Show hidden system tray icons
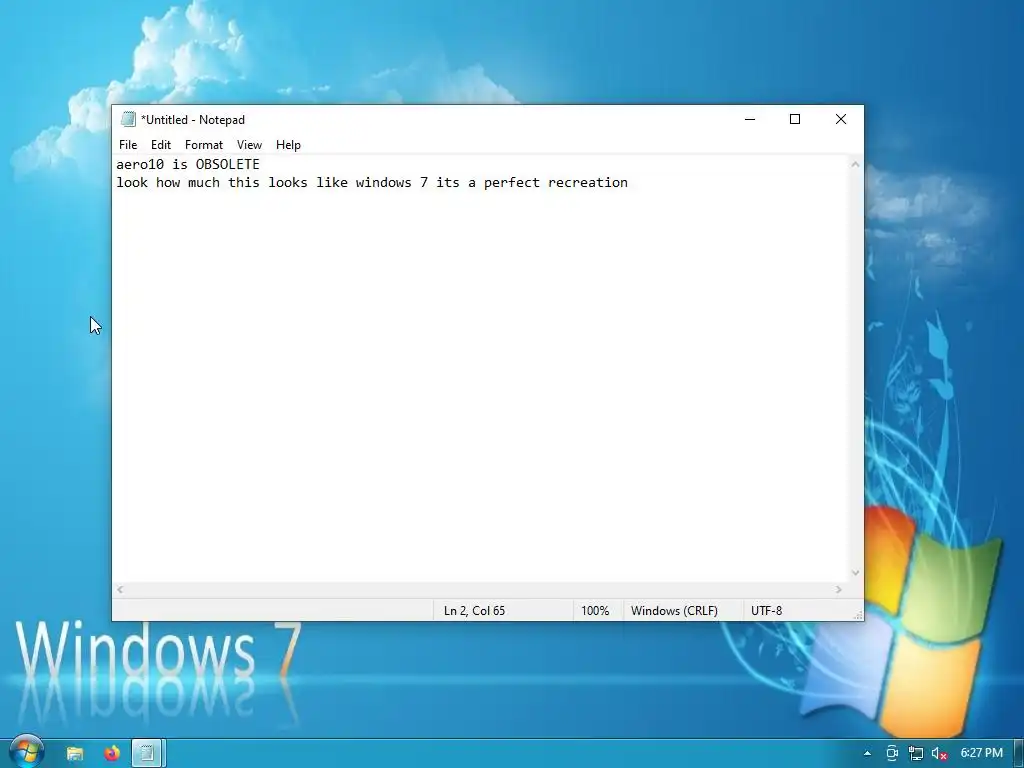The image size is (1024, 768). pos(867,753)
